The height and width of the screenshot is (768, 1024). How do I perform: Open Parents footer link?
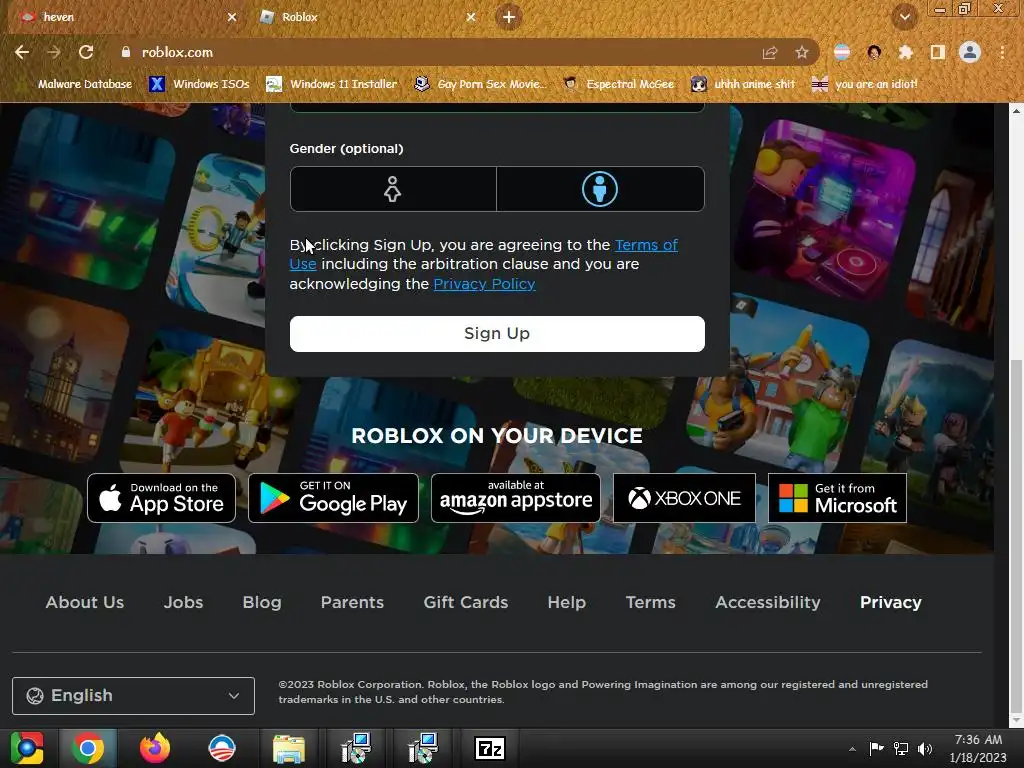(x=352, y=602)
